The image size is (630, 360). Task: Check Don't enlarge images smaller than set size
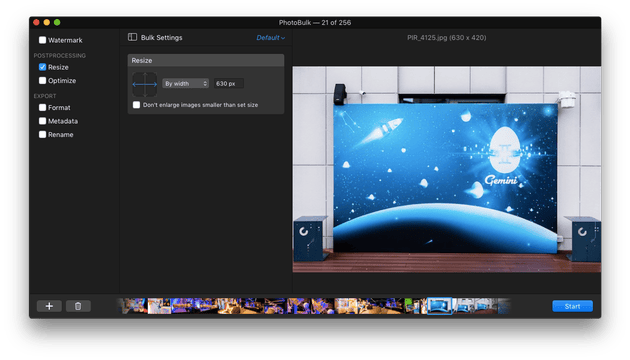tap(136, 105)
